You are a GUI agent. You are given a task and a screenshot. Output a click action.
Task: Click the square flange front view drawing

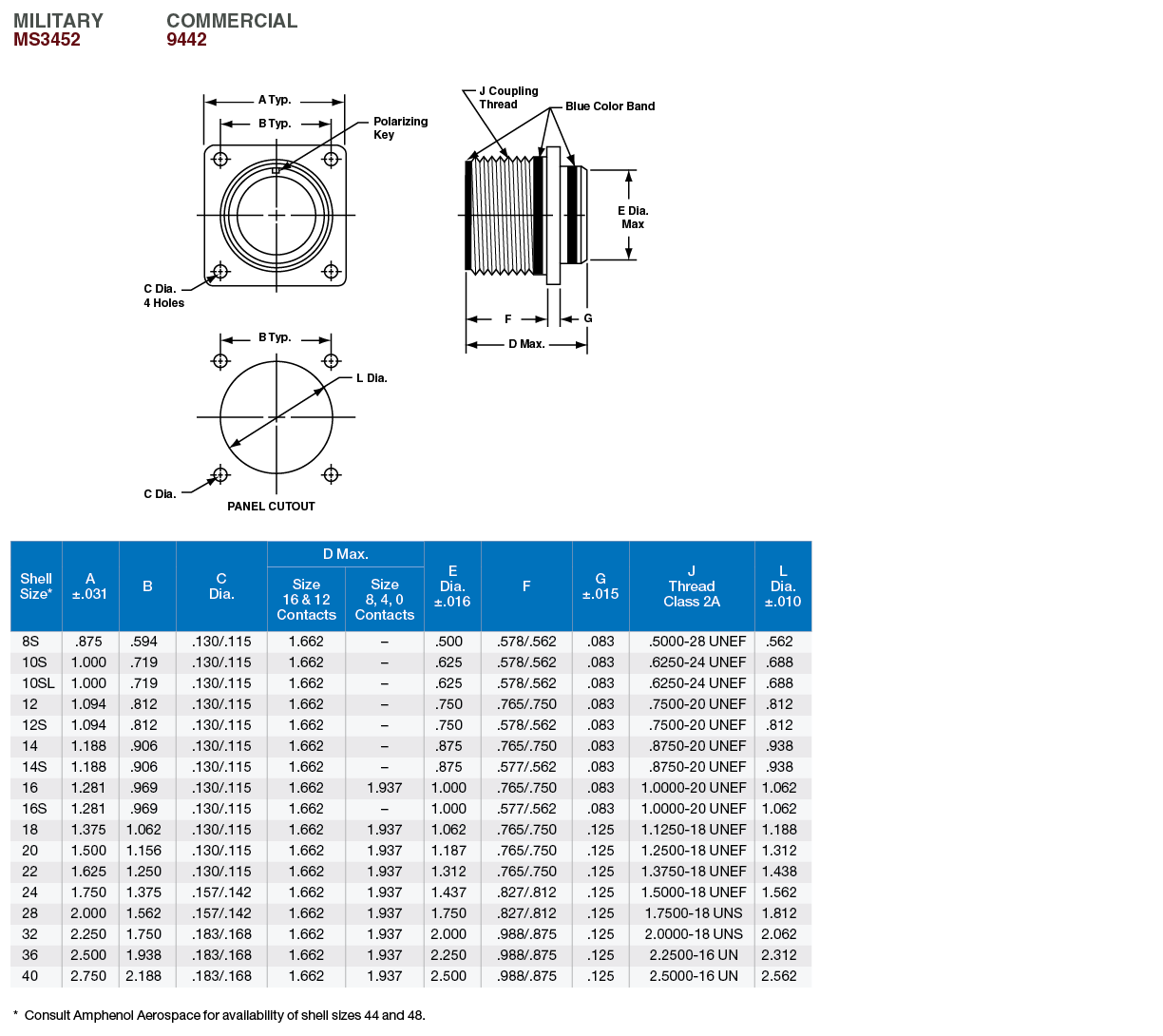pyautogui.click(x=276, y=216)
